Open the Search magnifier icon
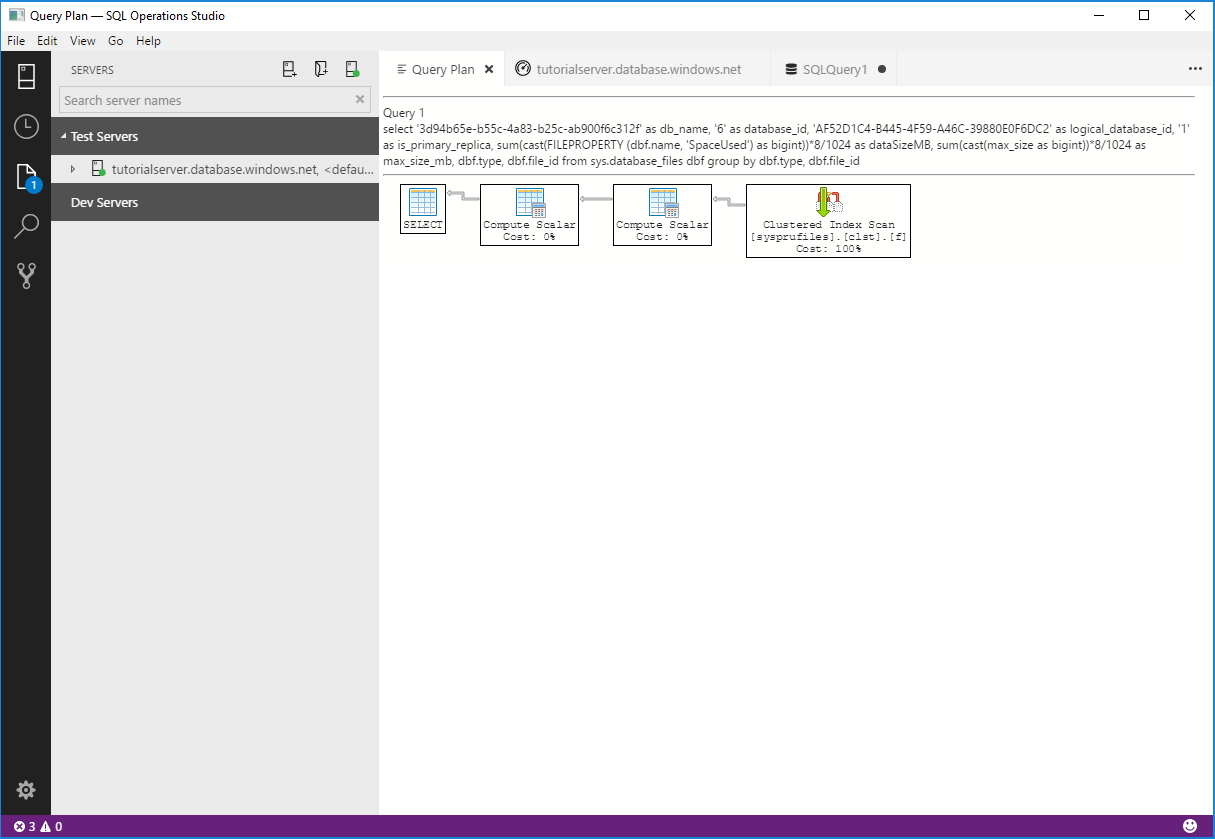This screenshot has width=1215, height=839. [26, 226]
